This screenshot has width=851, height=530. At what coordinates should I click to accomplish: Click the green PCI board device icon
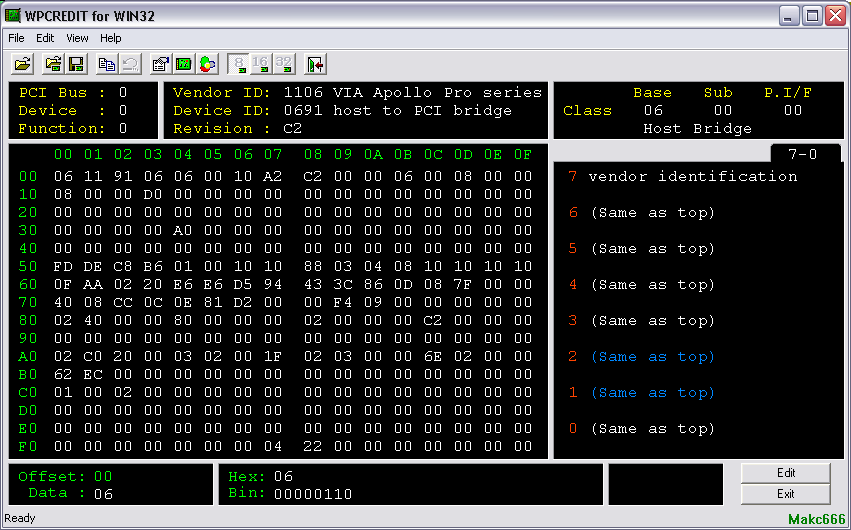click(x=183, y=64)
